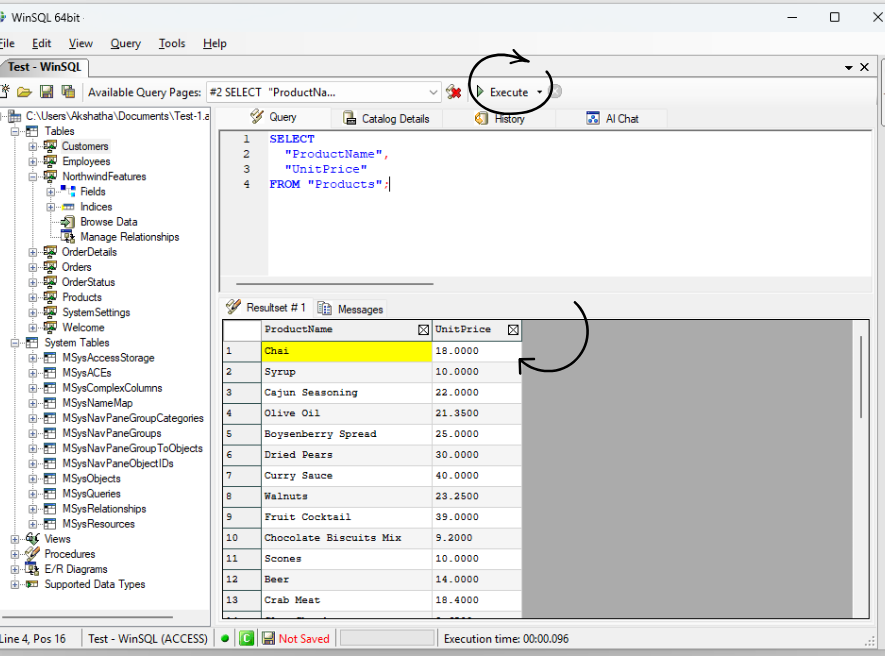885x656 pixels.
Task: Switch to the Messages tab
Action: pyautogui.click(x=351, y=309)
